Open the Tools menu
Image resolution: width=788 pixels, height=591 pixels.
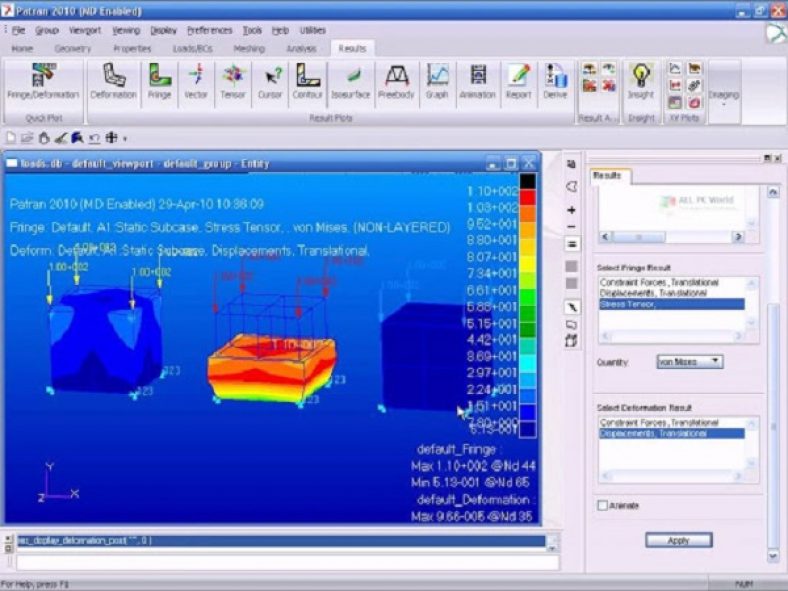click(252, 30)
